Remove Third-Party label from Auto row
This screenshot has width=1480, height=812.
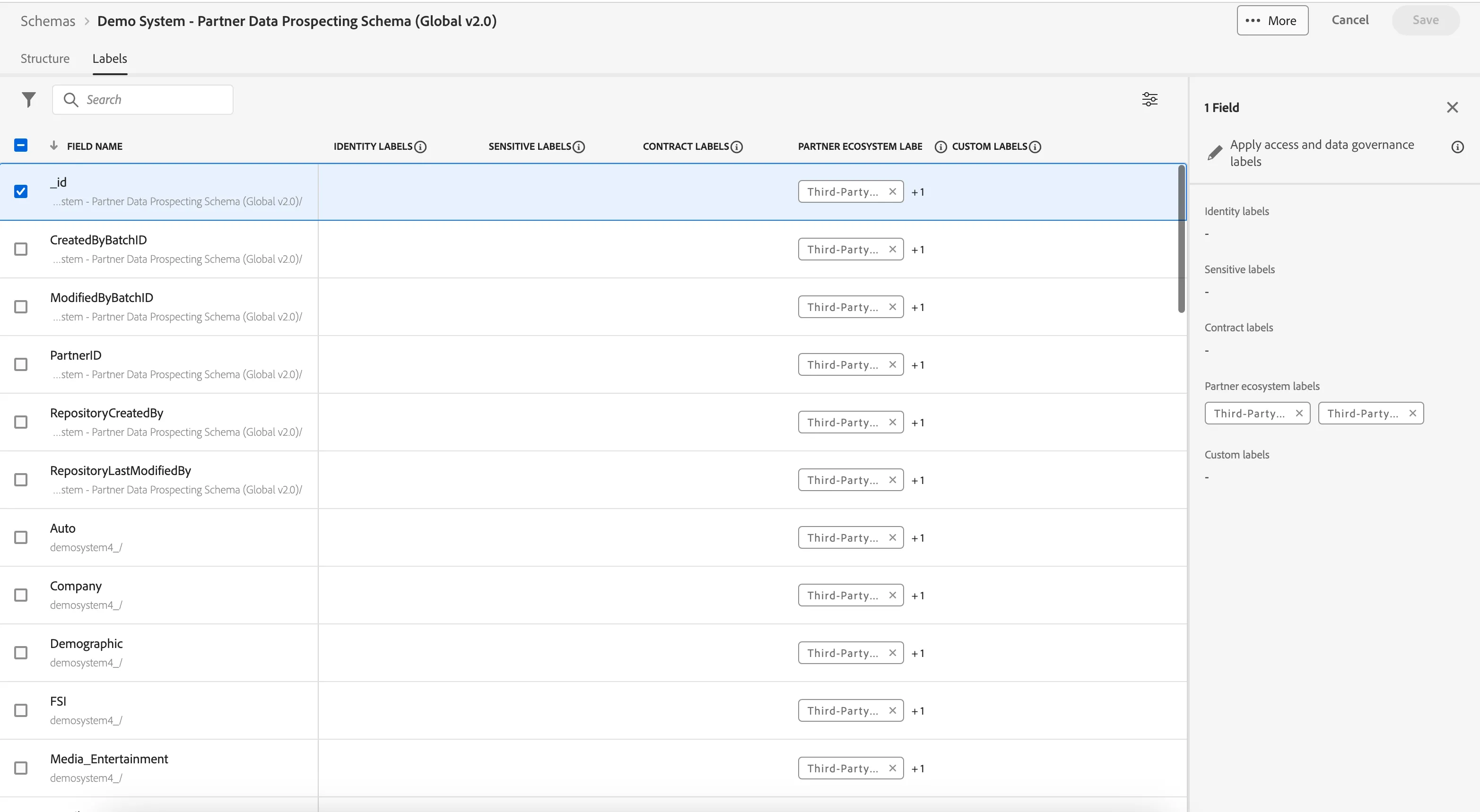[892, 537]
